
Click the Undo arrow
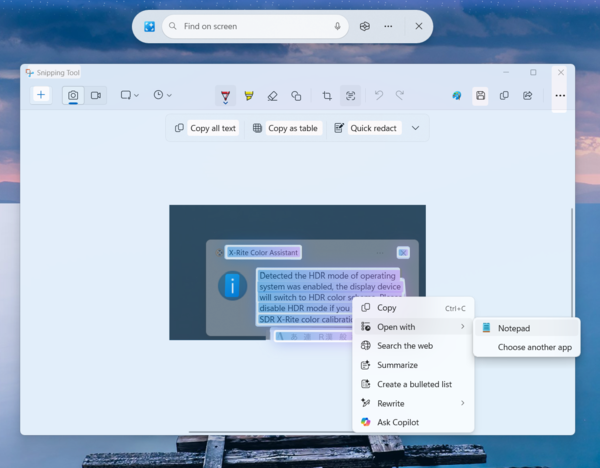pos(379,95)
